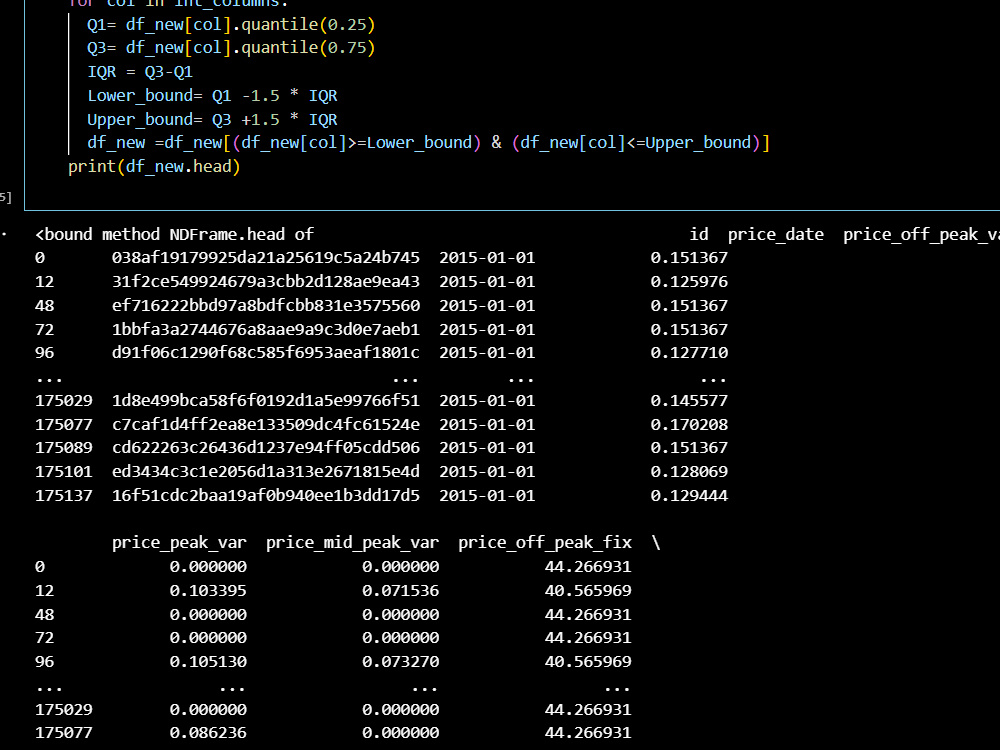Click the 'price_date' column header
The image size is (1000, 750).
click(x=776, y=235)
